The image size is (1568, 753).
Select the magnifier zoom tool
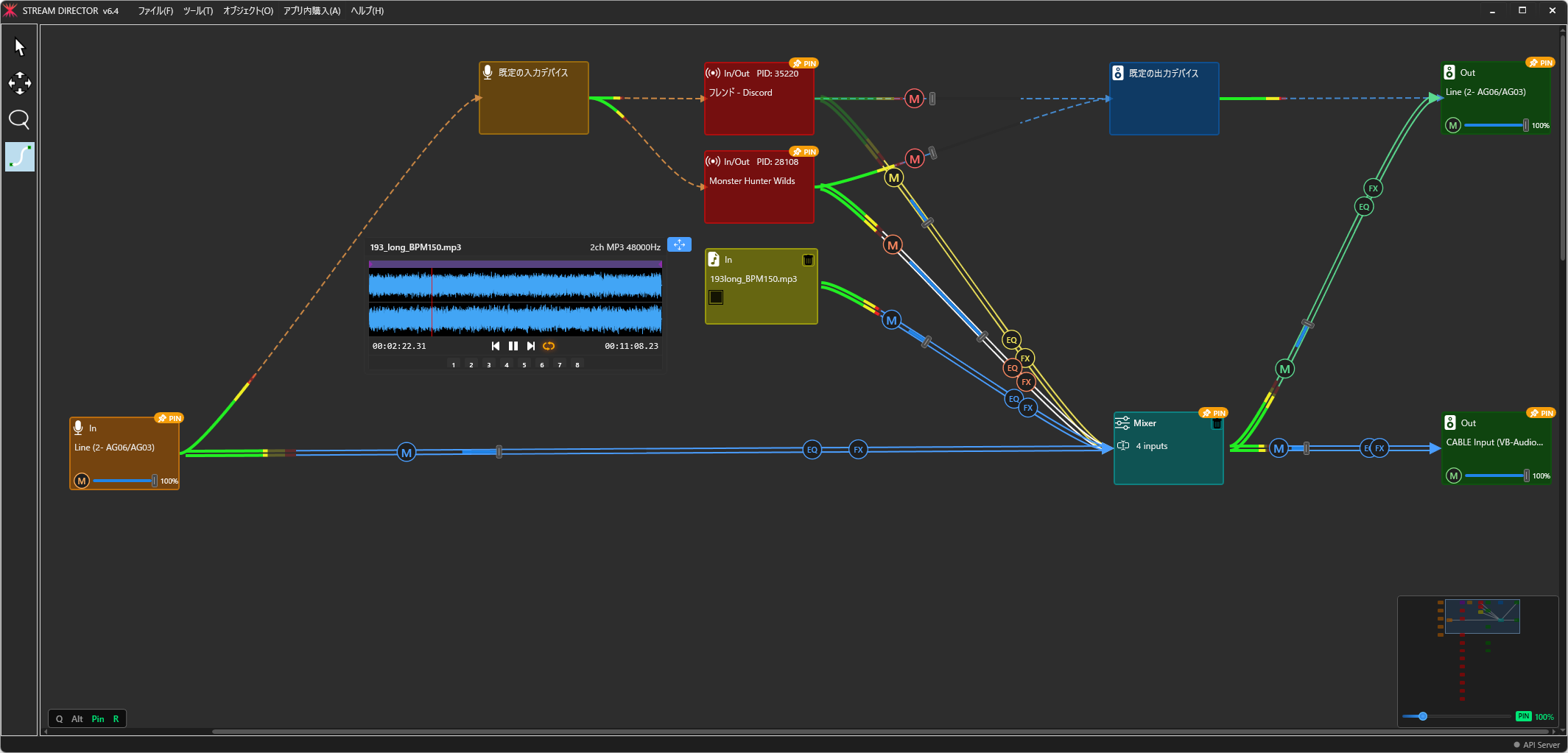20,119
